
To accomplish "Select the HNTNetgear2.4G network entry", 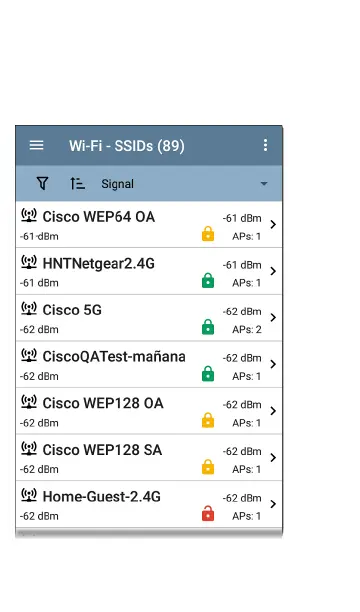I will [x=149, y=271].
